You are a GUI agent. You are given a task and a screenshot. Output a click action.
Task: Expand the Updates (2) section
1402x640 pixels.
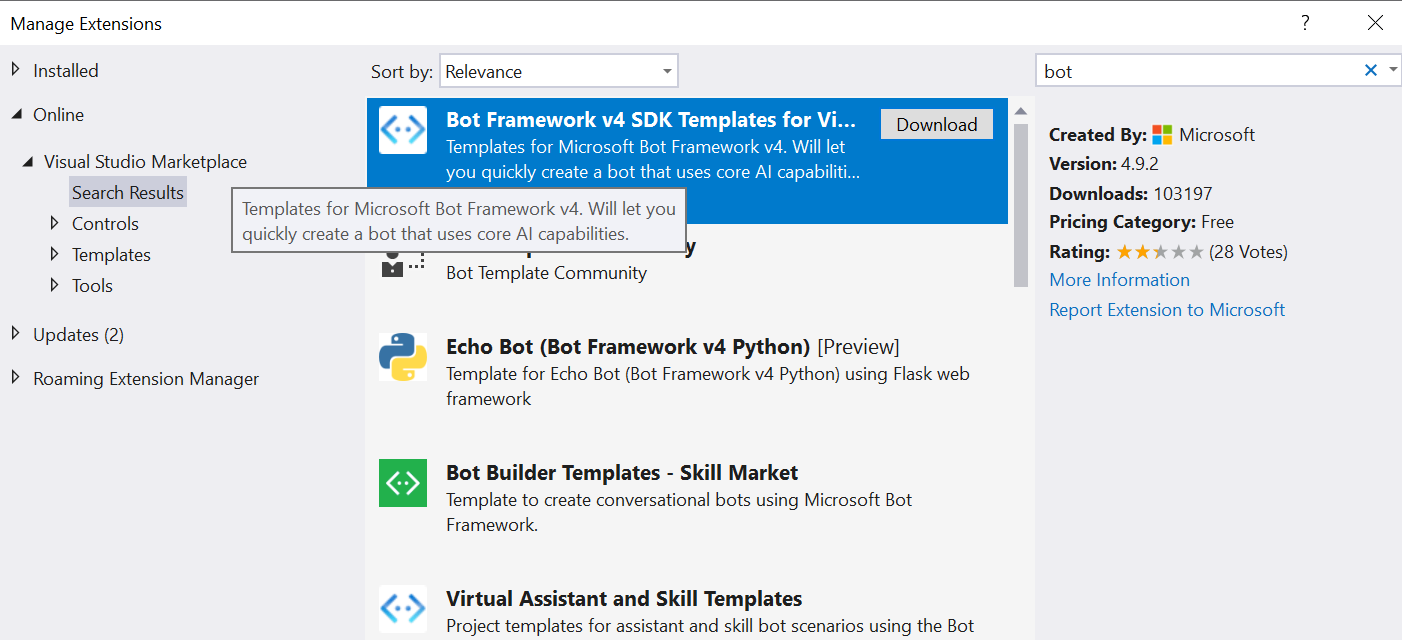click(x=78, y=334)
